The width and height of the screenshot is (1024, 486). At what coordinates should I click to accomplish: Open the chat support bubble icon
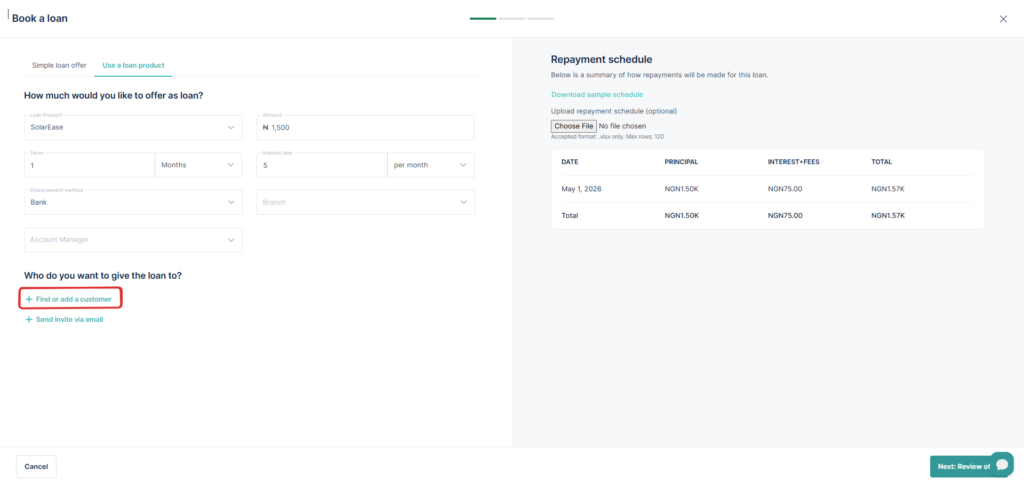tap(1002, 465)
